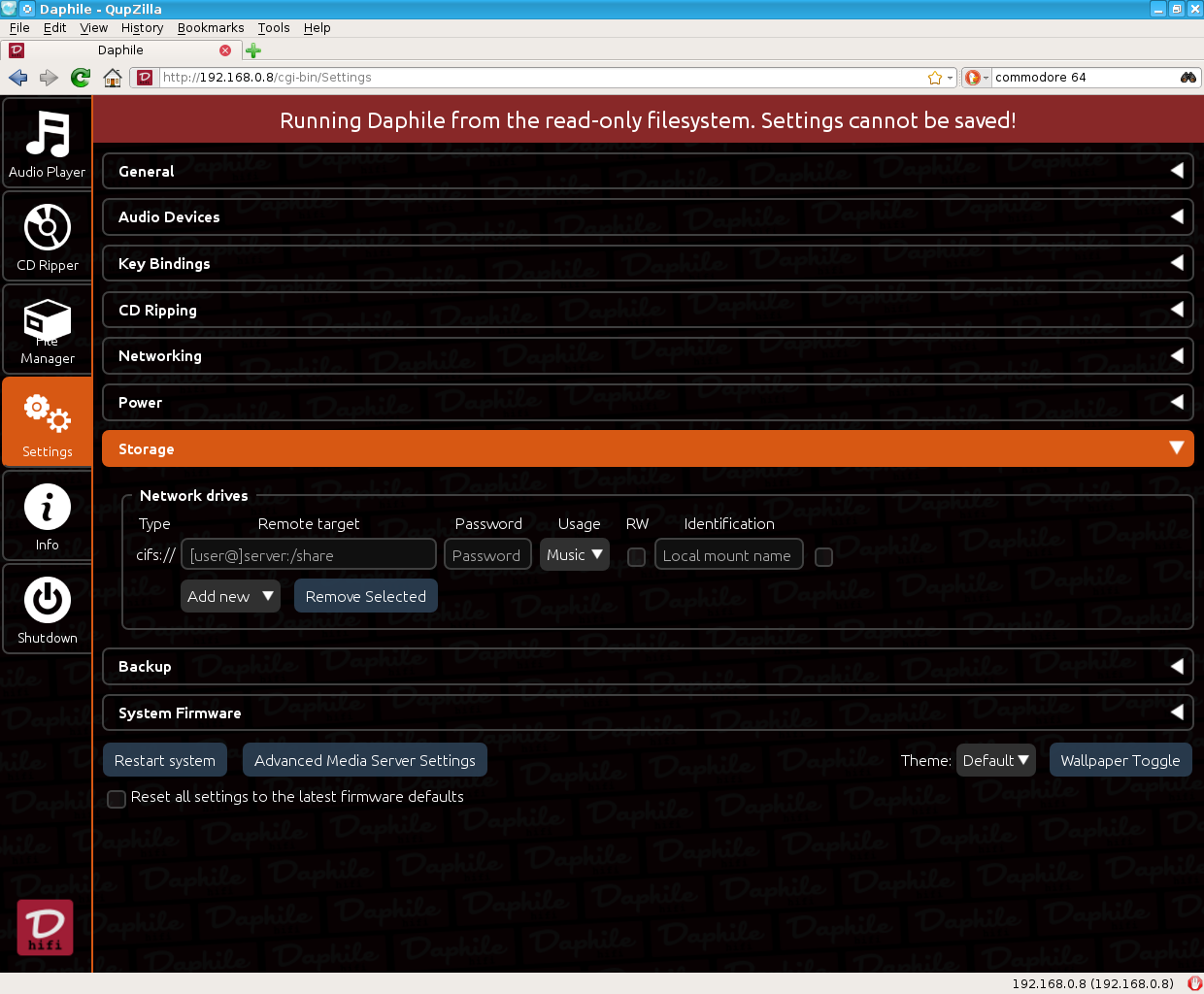Tick the RW checkbox for the network drive
Image resolution: width=1204 pixels, height=994 pixels.
[x=637, y=557]
